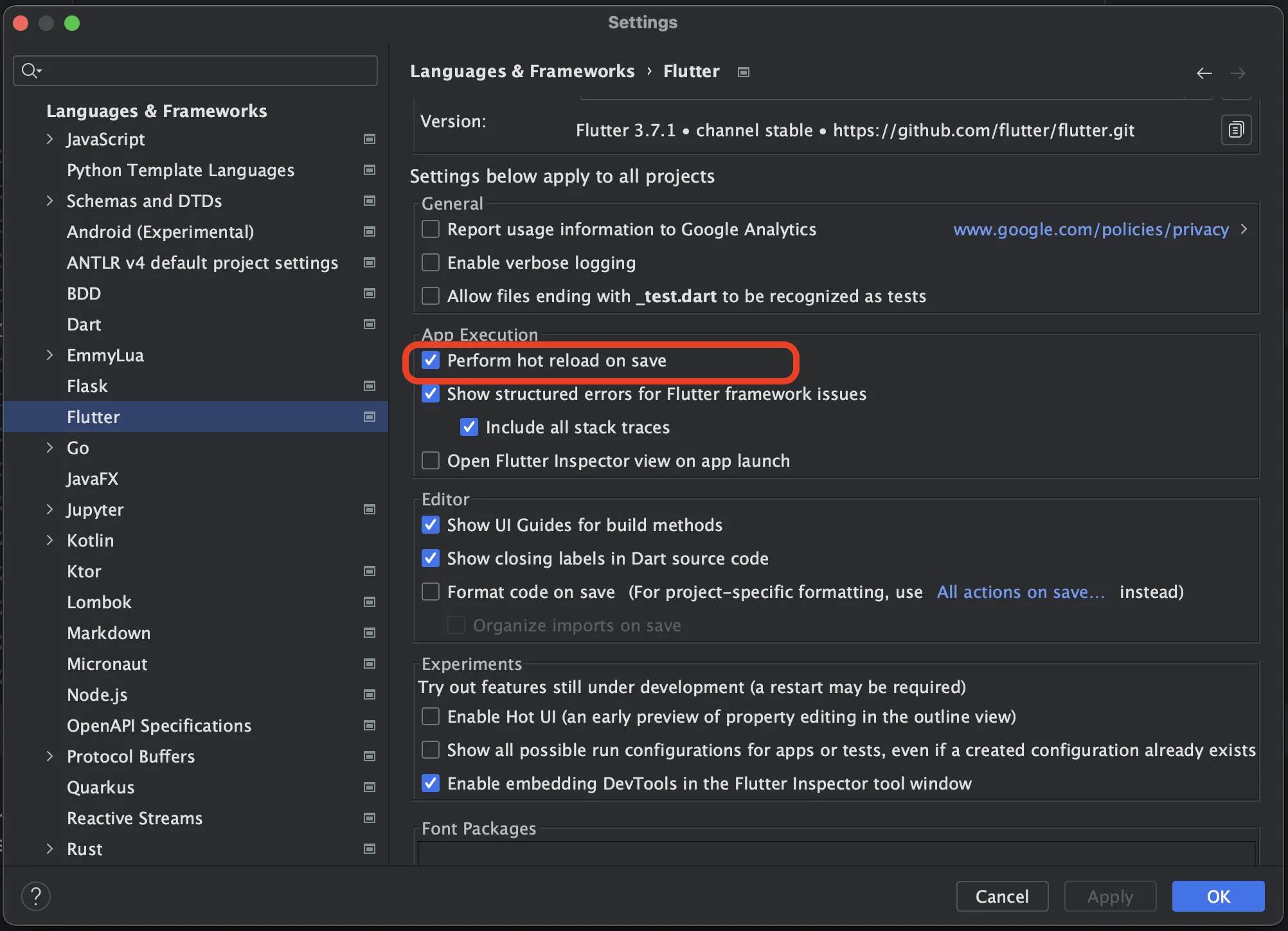The width and height of the screenshot is (1288, 931).
Task: Check Format code on save
Action: click(431, 592)
